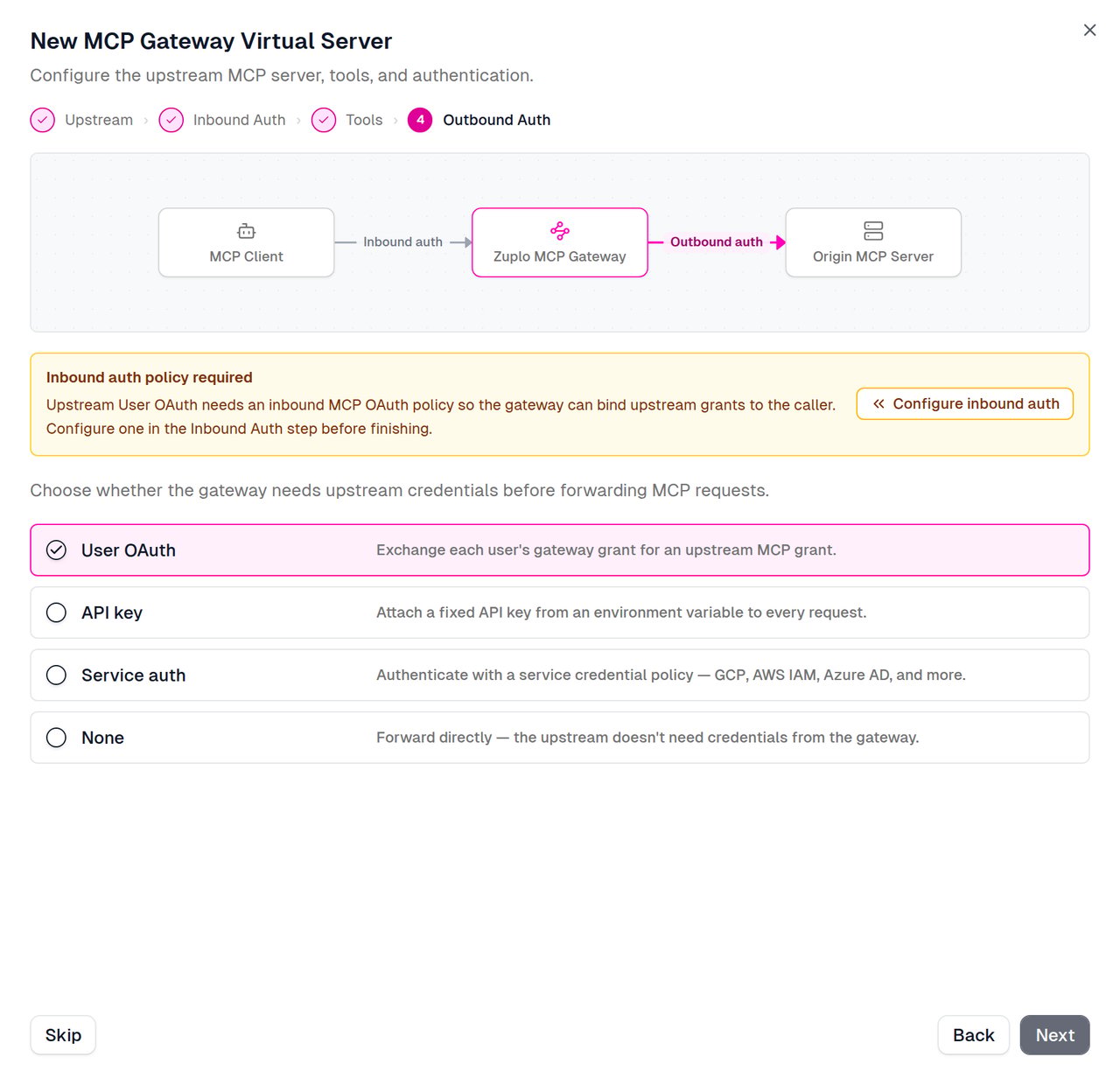1120x1085 pixels.
Task: Click the Inbound auth connector label
Action: (402, 241)
